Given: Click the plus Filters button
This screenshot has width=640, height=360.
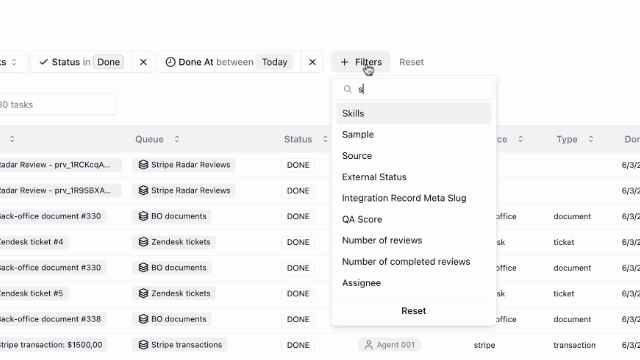Looking at the screenshot, I should [361, 62].
